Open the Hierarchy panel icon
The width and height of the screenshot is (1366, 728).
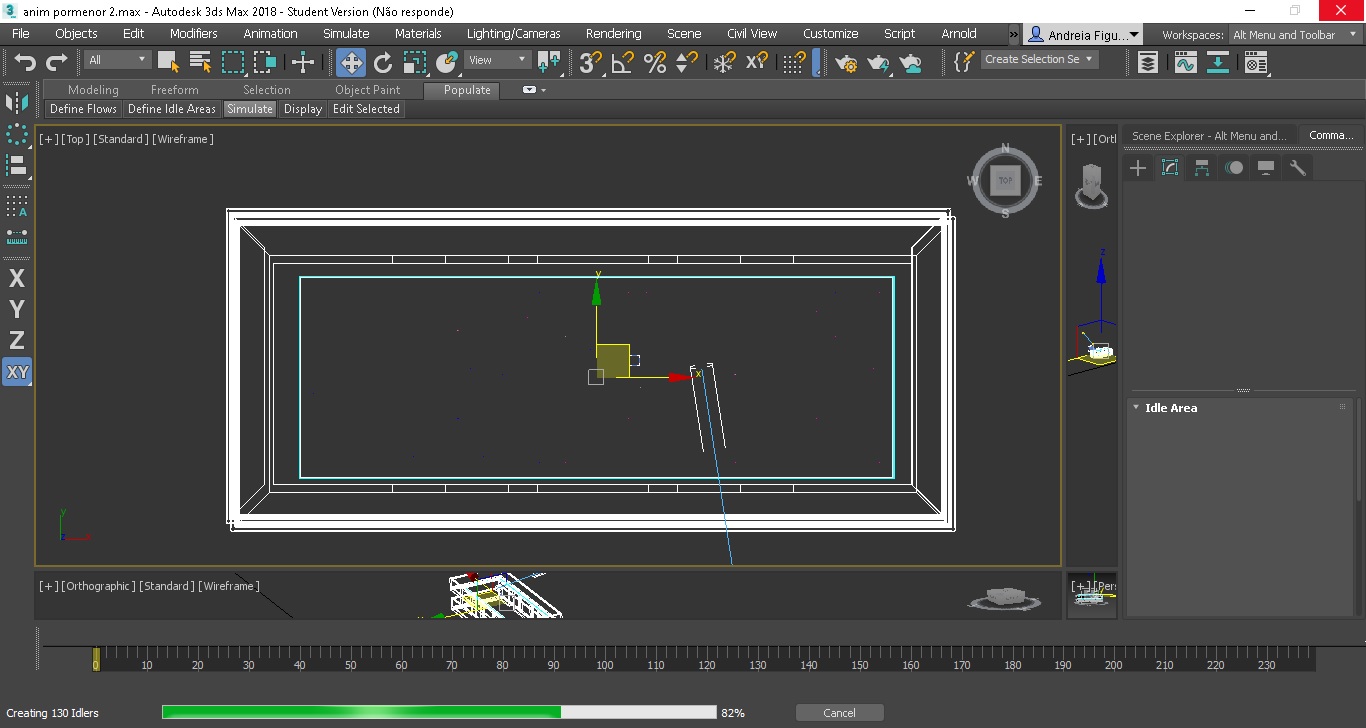click(1202, 168)
